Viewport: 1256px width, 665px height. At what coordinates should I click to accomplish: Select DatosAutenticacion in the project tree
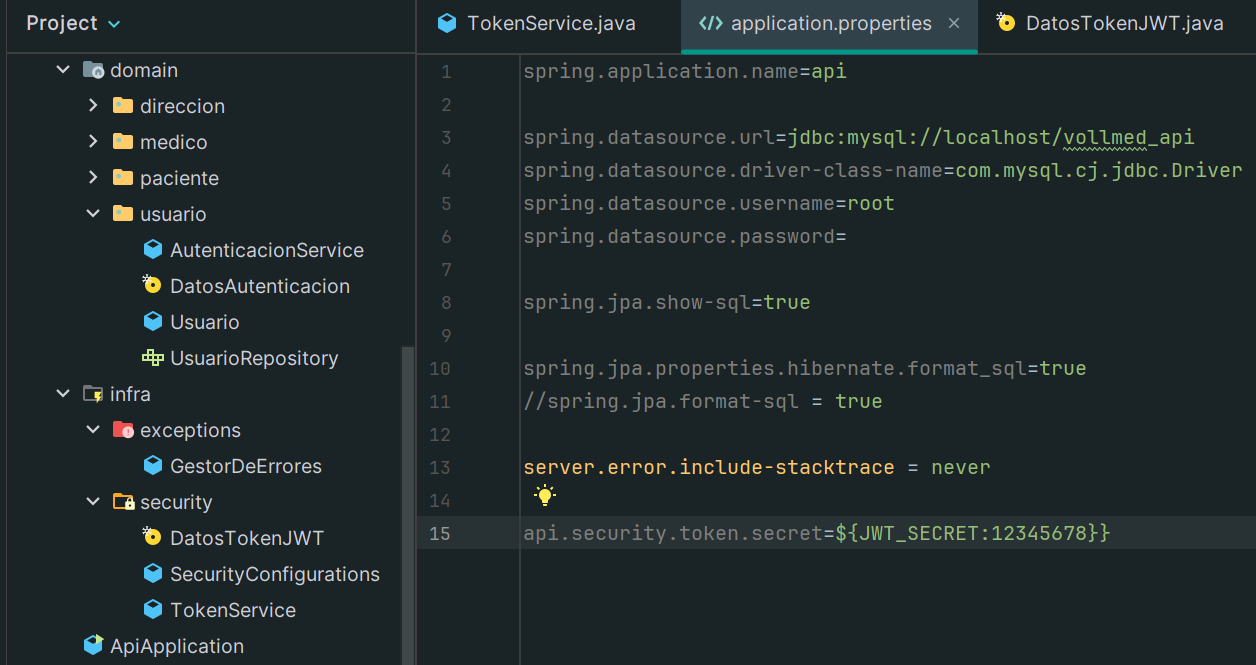click(260, 286)
